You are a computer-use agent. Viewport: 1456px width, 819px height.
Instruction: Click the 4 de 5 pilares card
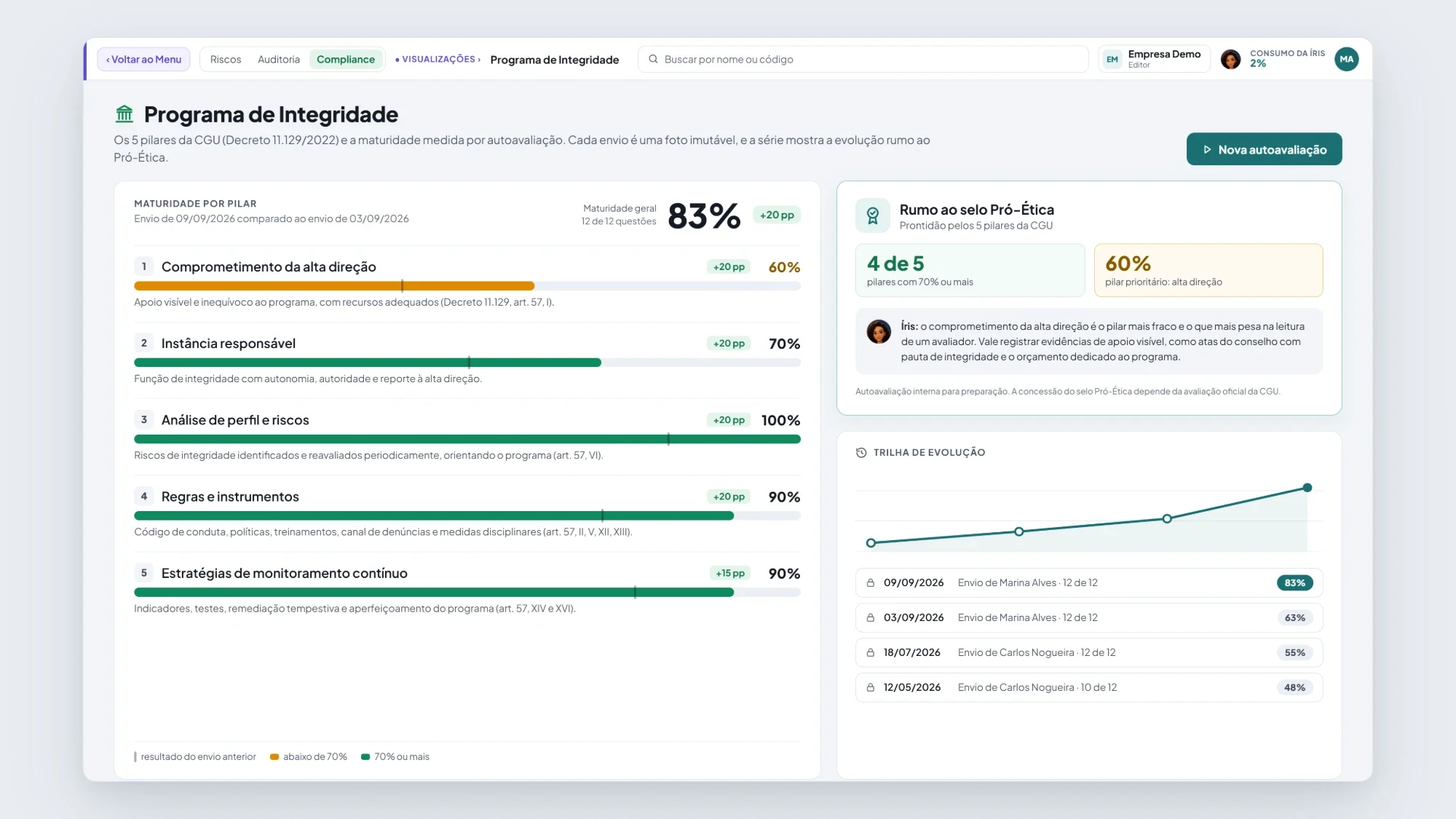click(x=970, y=270)
